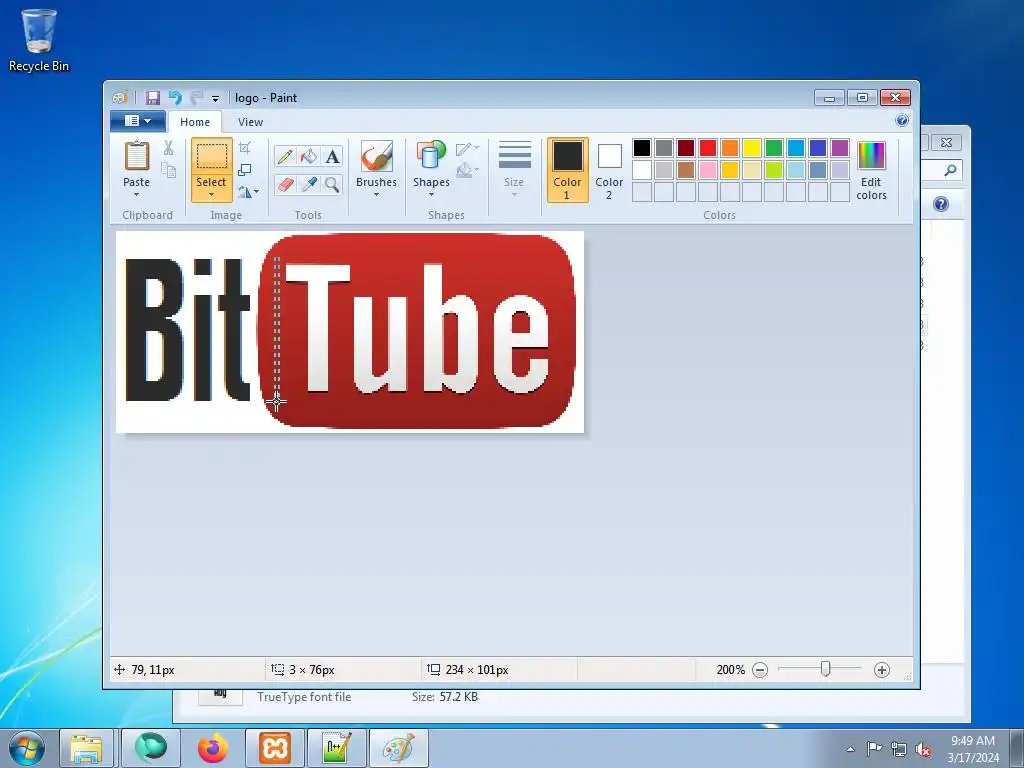This screenshot has height=768, width=1024.
Task: Select the Text tool
Action: point(332,156)
